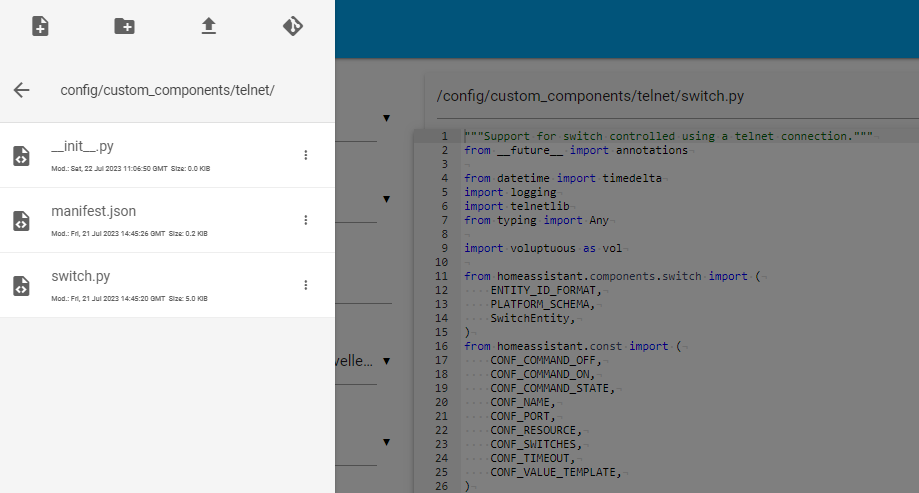Expand the bottommost dropdown arrow behind the sidebar
The image size is (919, 493).
point(386,442)
